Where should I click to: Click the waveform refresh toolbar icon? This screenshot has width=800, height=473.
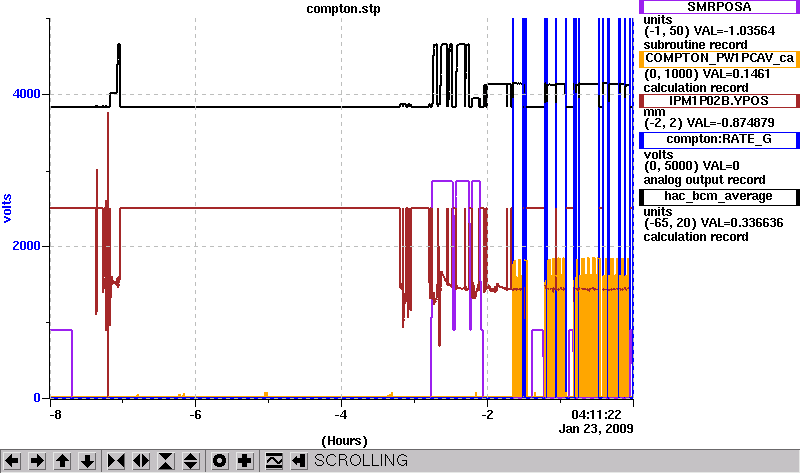click(x=274, y=461)
